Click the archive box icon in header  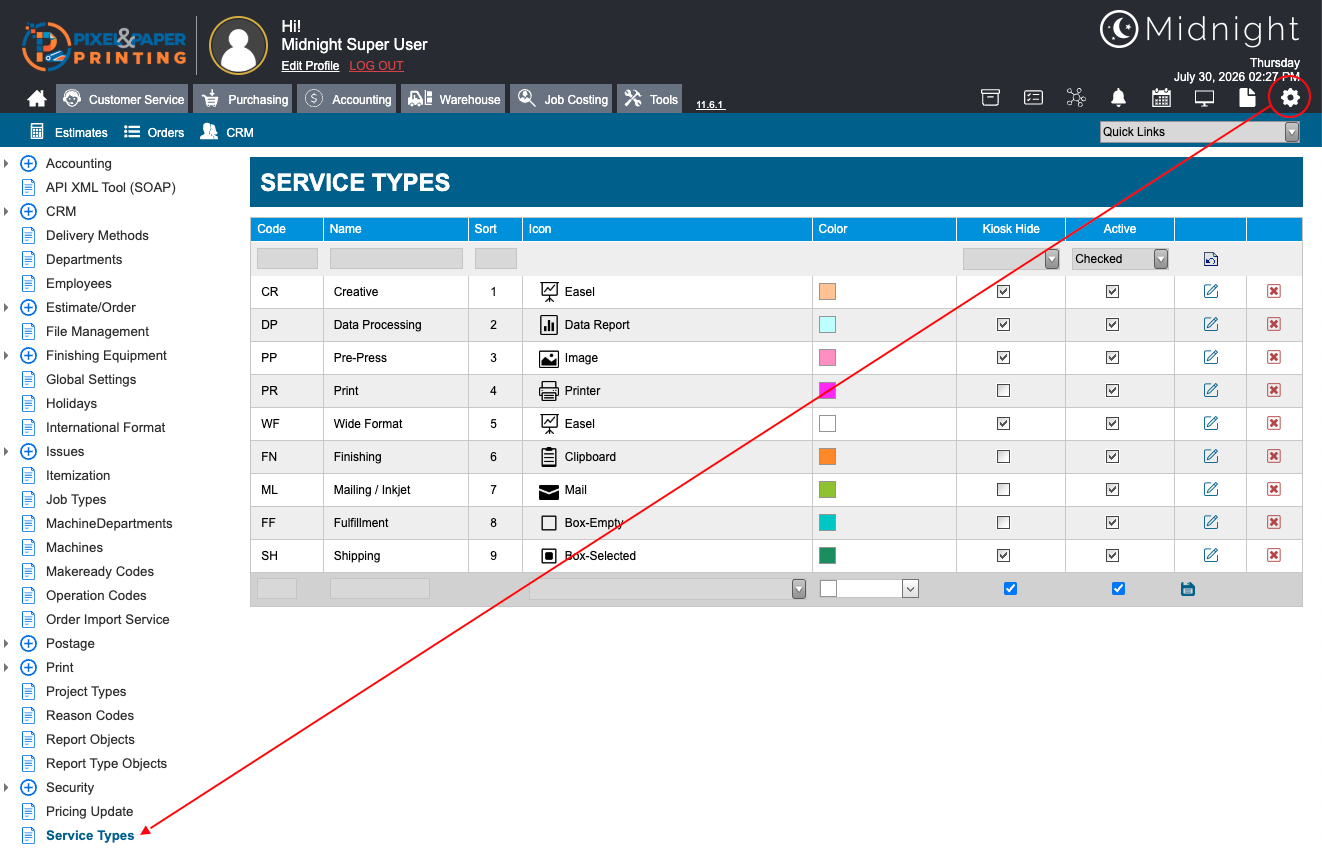990,97
